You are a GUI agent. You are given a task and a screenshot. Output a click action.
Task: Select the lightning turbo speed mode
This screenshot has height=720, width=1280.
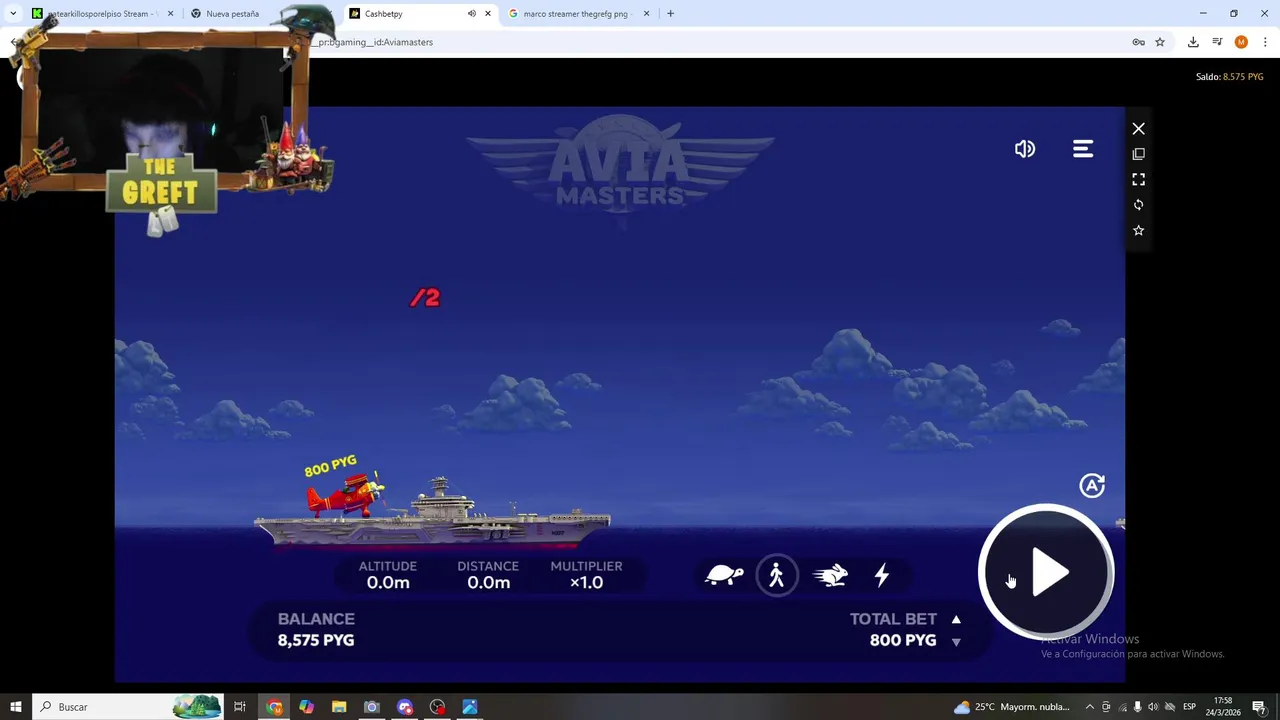tap(882, 575)
